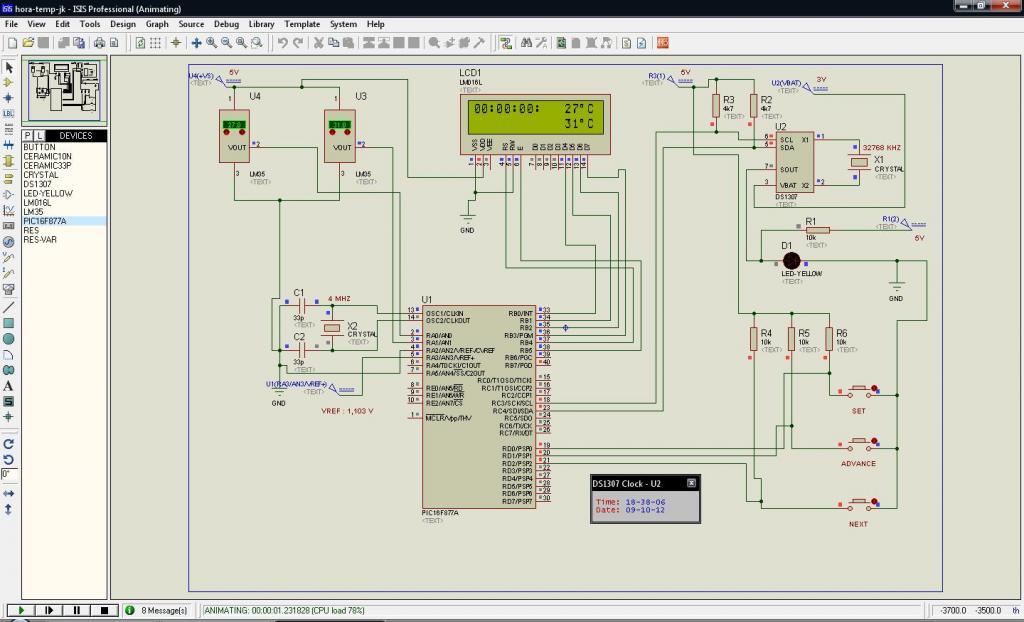Redraw the display with refresh icon
Viewport: 1024px width, 622px height.
click(x=140, y=43)
